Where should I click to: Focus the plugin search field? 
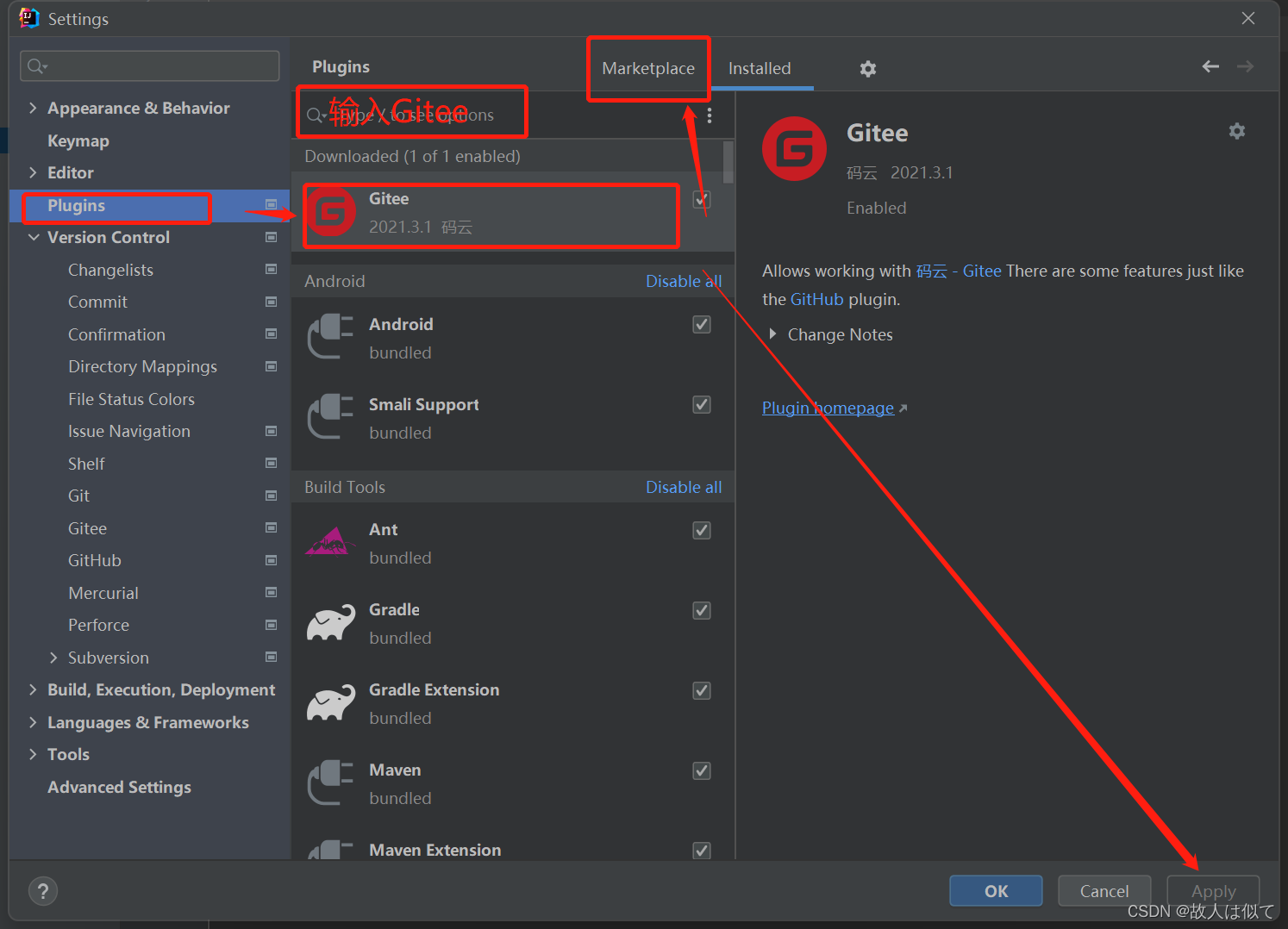[500, 115]
